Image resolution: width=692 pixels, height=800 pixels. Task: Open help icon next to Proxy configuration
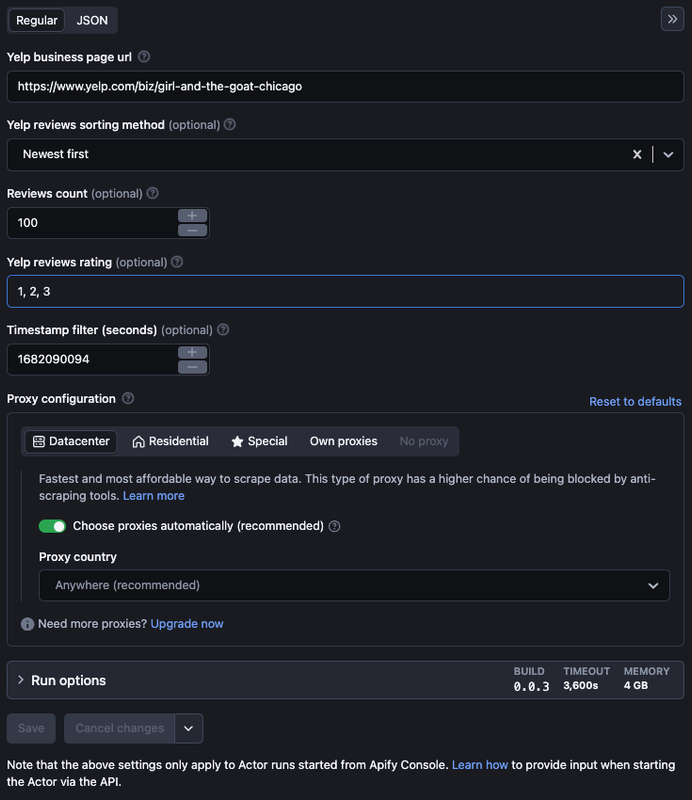coord(128,398)
